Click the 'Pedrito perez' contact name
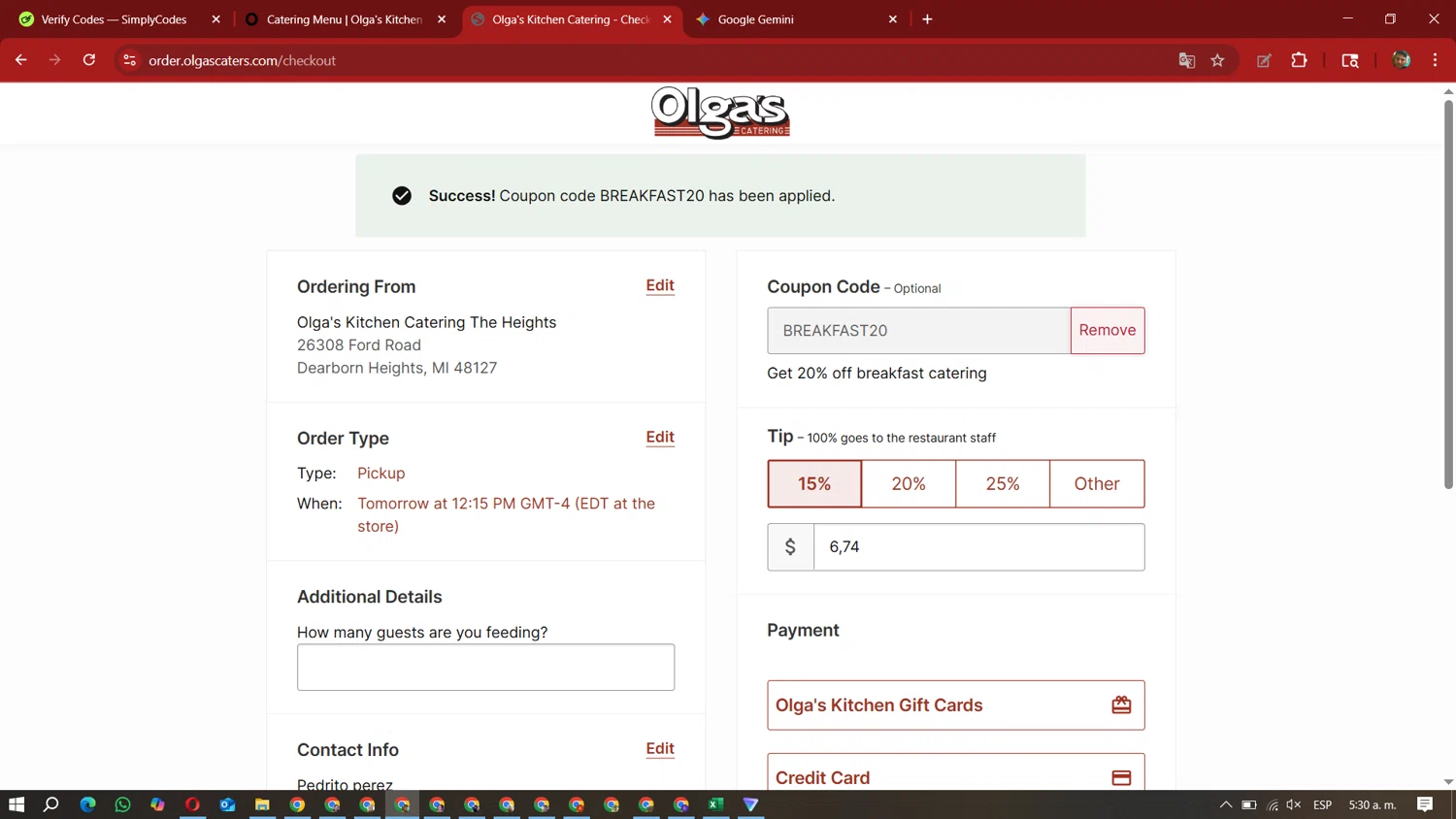Screen dimensions: 1456x819 pos(345,783)
